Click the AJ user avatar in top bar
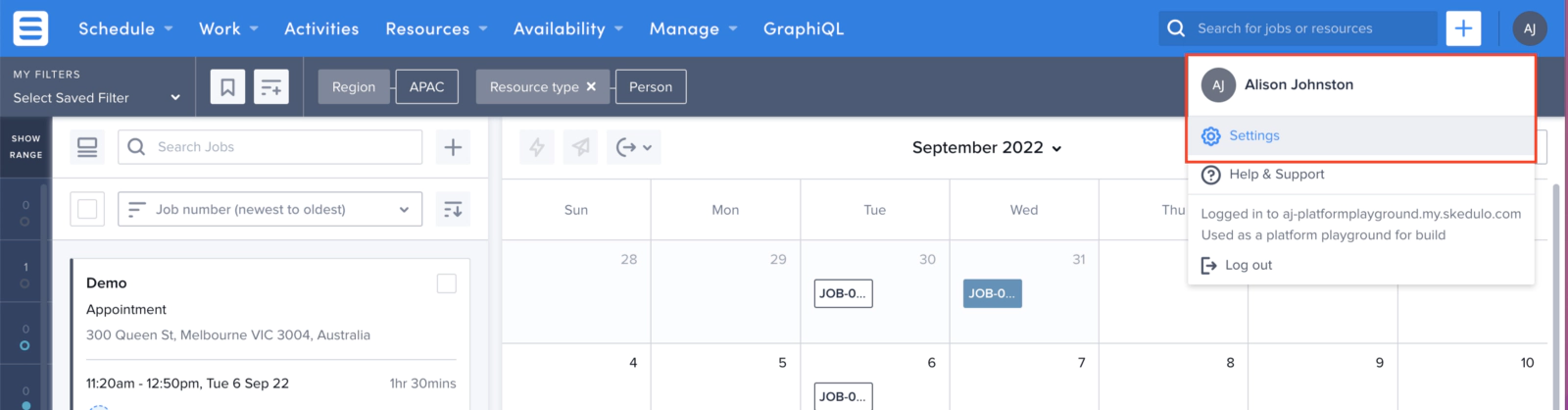This screenshot has width=1568, height=410. (x=1530, y=28)
